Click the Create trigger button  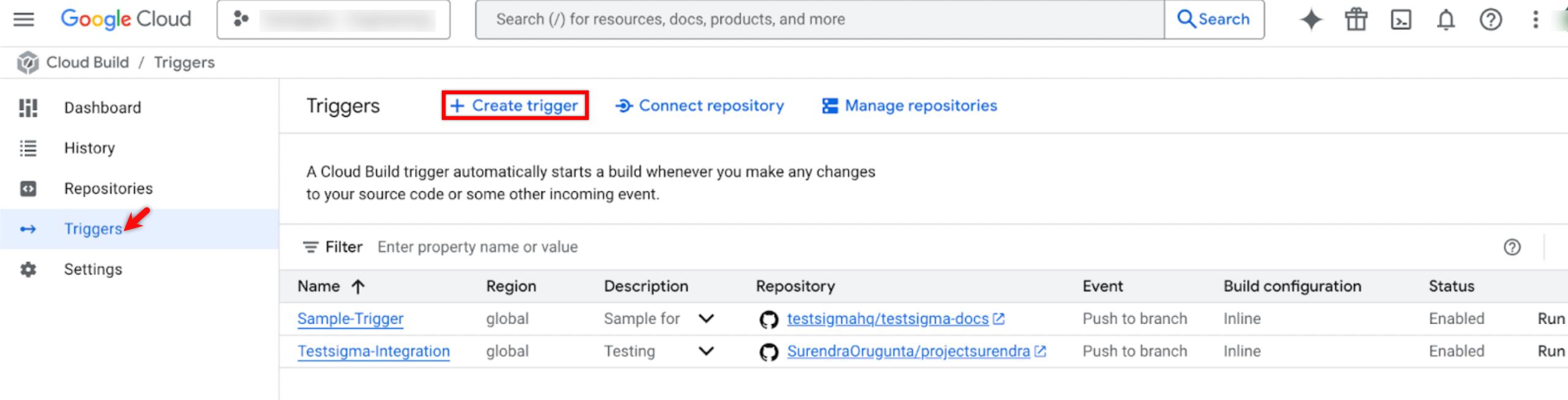tap(515, 106)
